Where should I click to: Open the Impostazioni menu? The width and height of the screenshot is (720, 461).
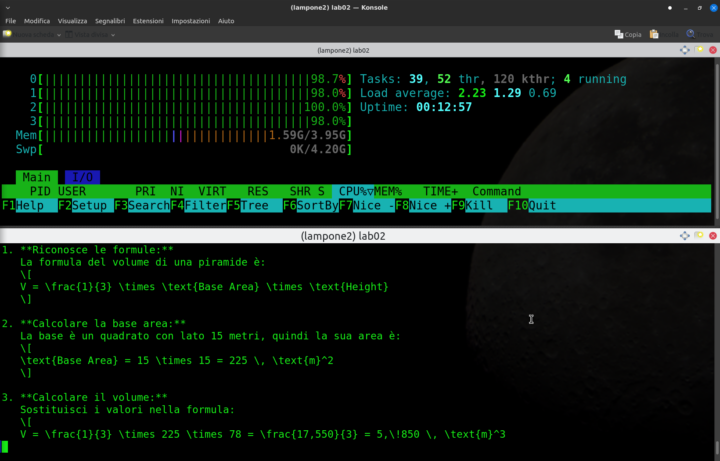click(190, 20)
